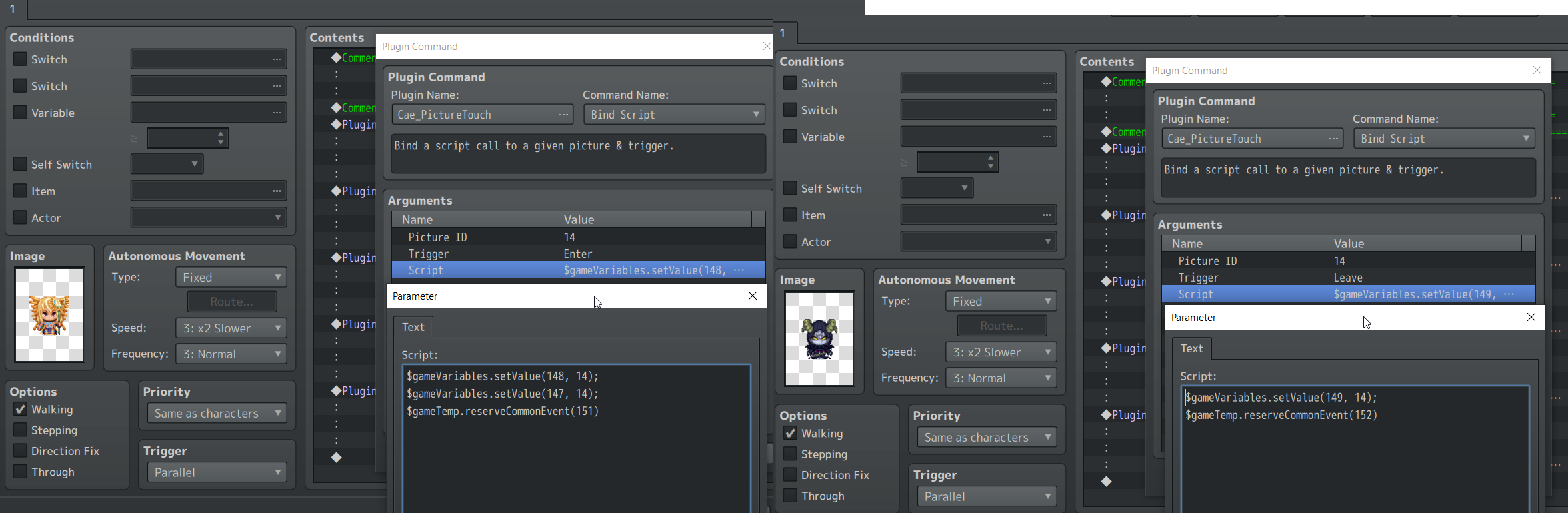The image size is (1568, 513).
Task: Enable Variable condition in left editor
Action: point(20,113)
